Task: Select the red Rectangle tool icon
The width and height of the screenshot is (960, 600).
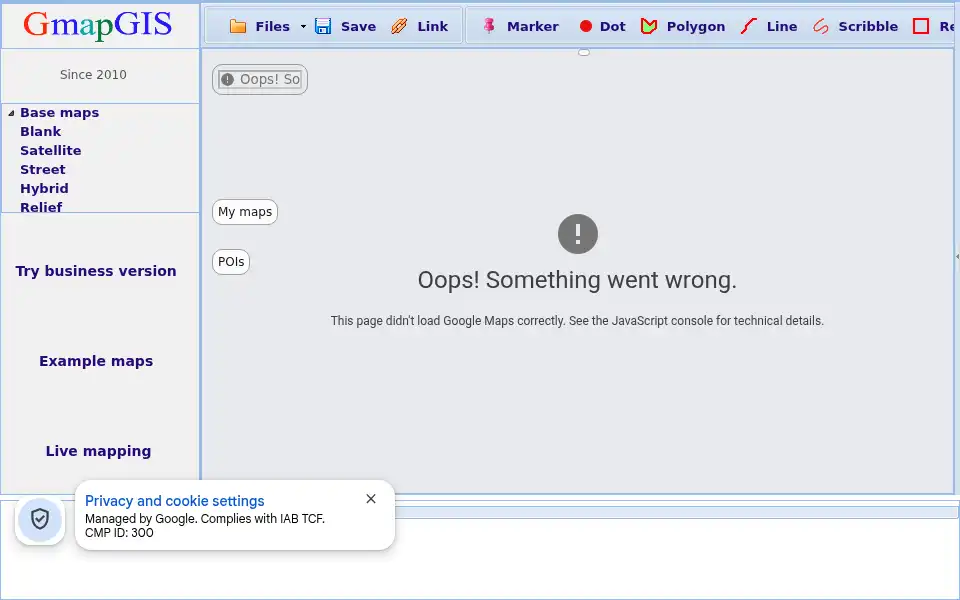Action: tap(921, 26)
